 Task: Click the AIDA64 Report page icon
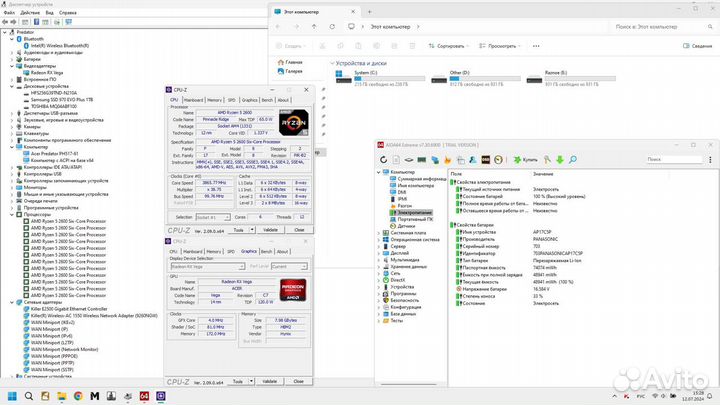396,160
